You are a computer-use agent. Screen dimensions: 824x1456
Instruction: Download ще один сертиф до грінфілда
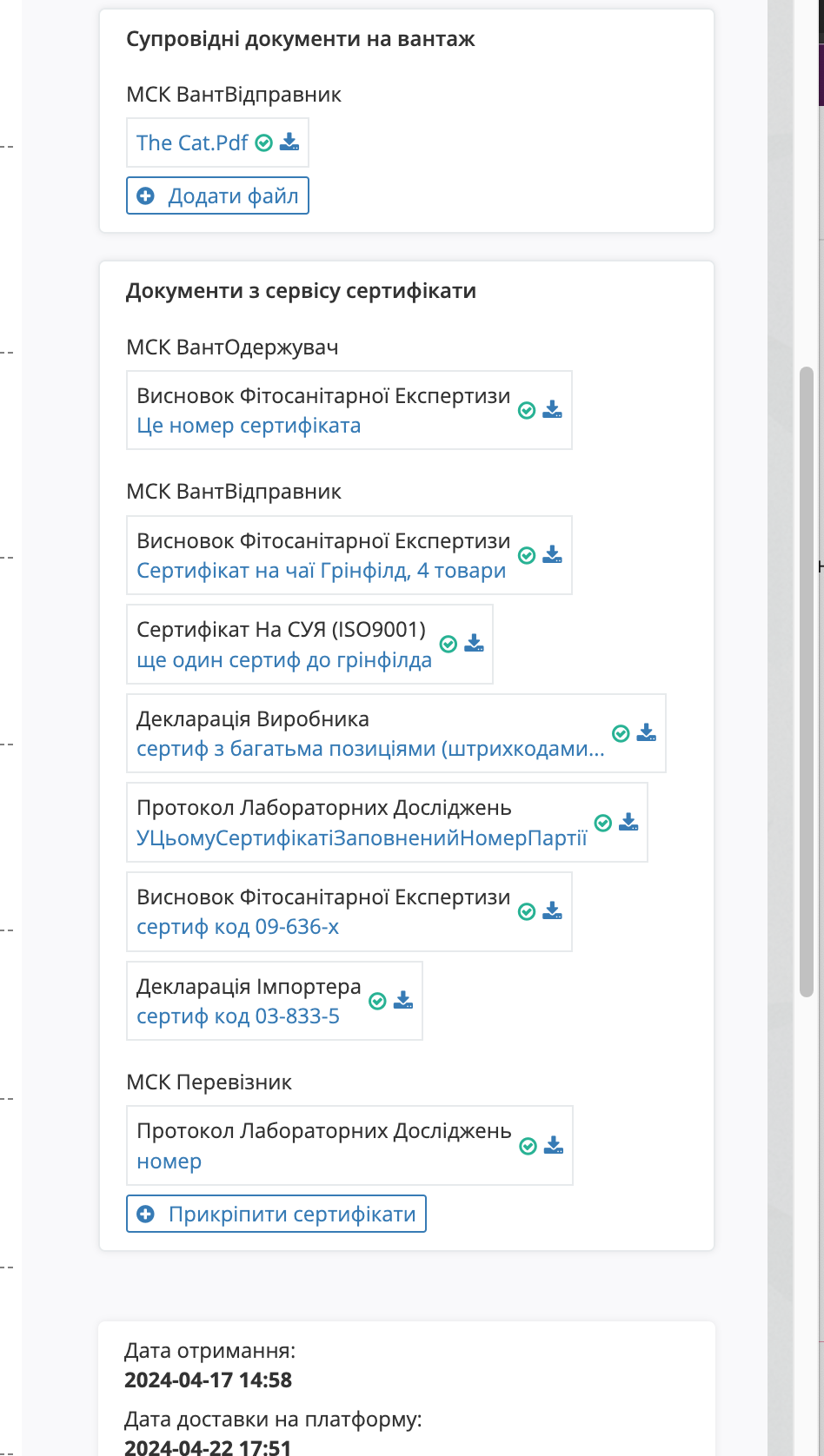pyautogui.click(x=474, y=643)
